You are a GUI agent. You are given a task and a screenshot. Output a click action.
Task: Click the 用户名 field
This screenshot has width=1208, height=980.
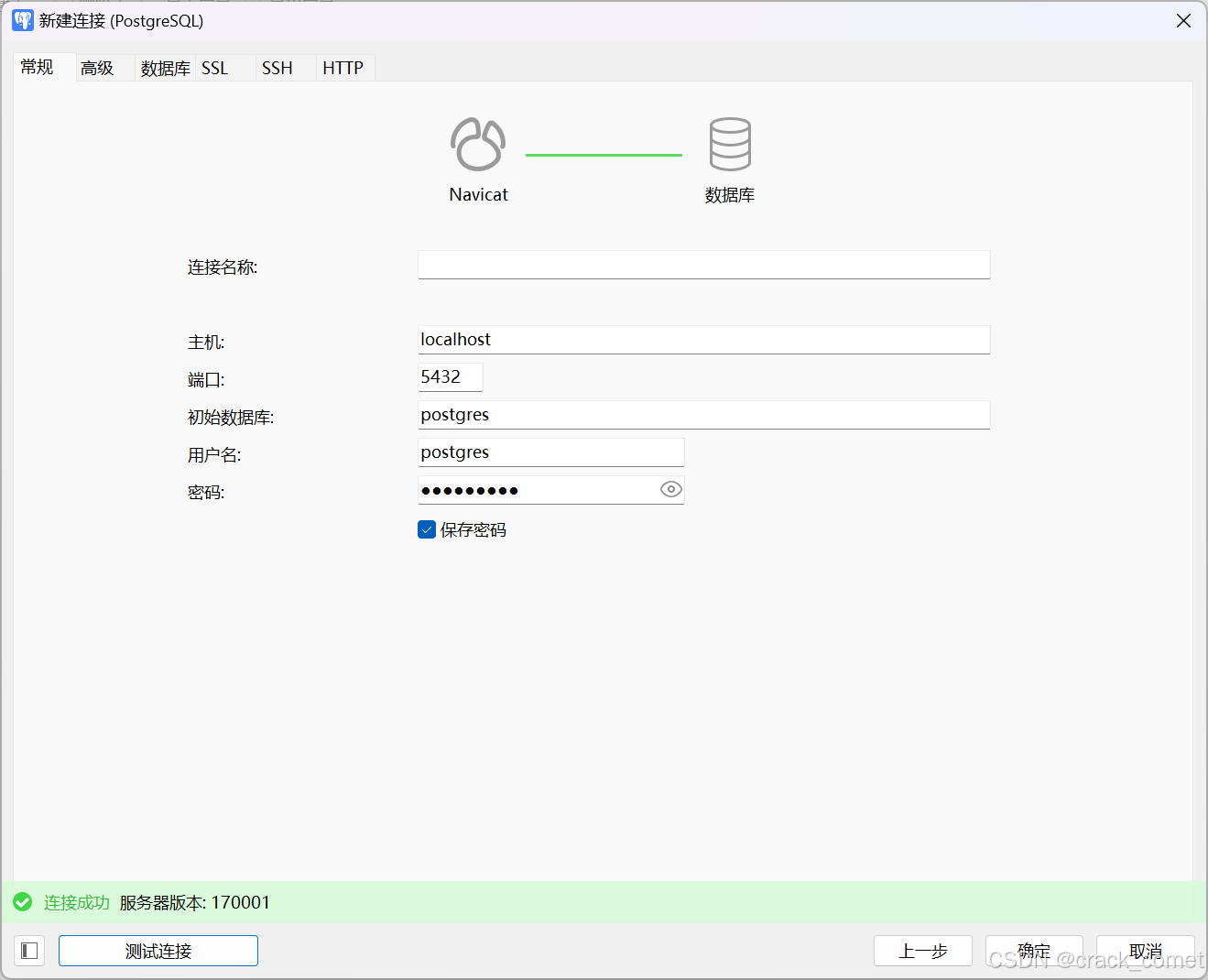point(551,452)
